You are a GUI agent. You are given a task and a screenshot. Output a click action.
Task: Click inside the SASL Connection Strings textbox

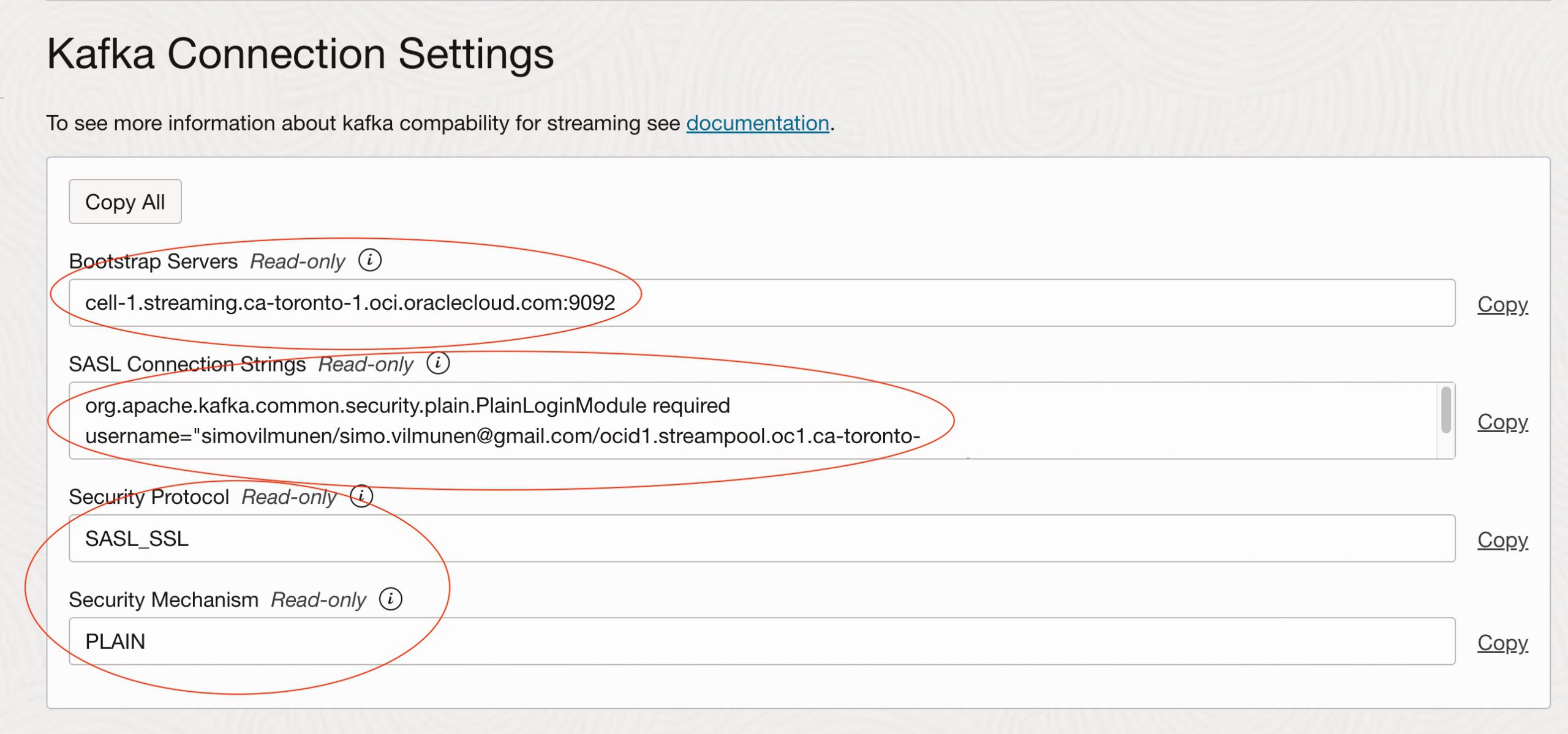click(x=752, y=421)
